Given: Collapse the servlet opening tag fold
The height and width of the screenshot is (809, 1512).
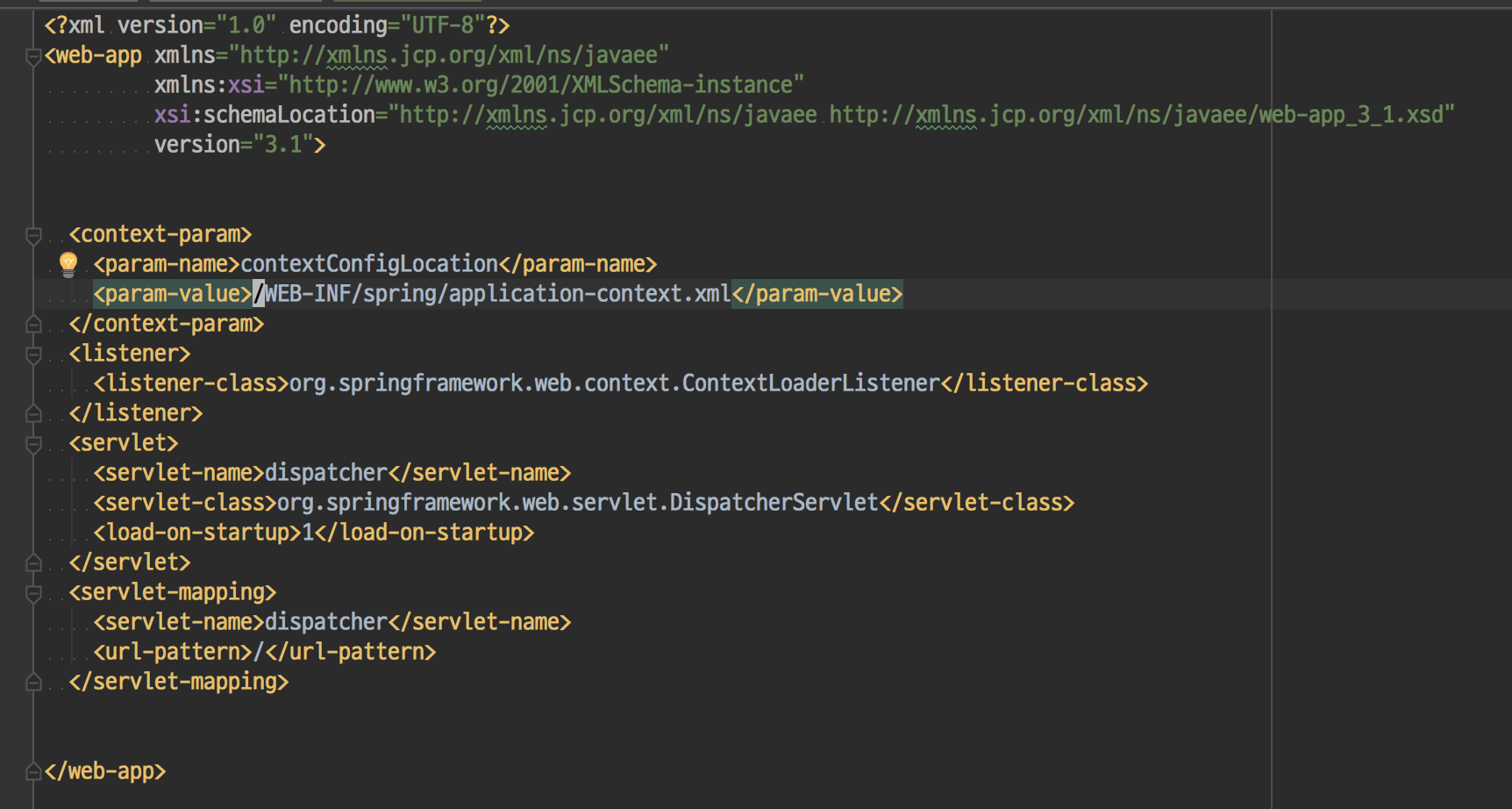Looking at the screenshot, I should [x=33, y=444].
